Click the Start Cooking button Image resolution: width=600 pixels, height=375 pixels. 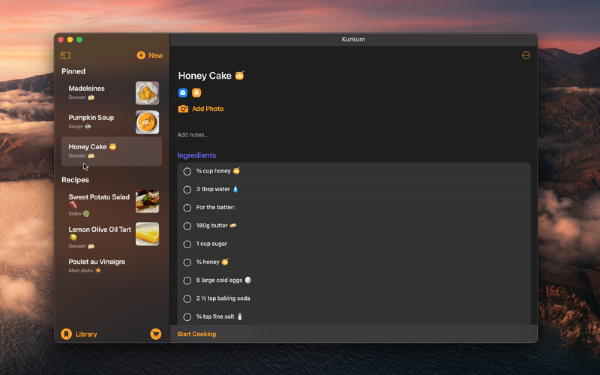(x=197, y=334)
